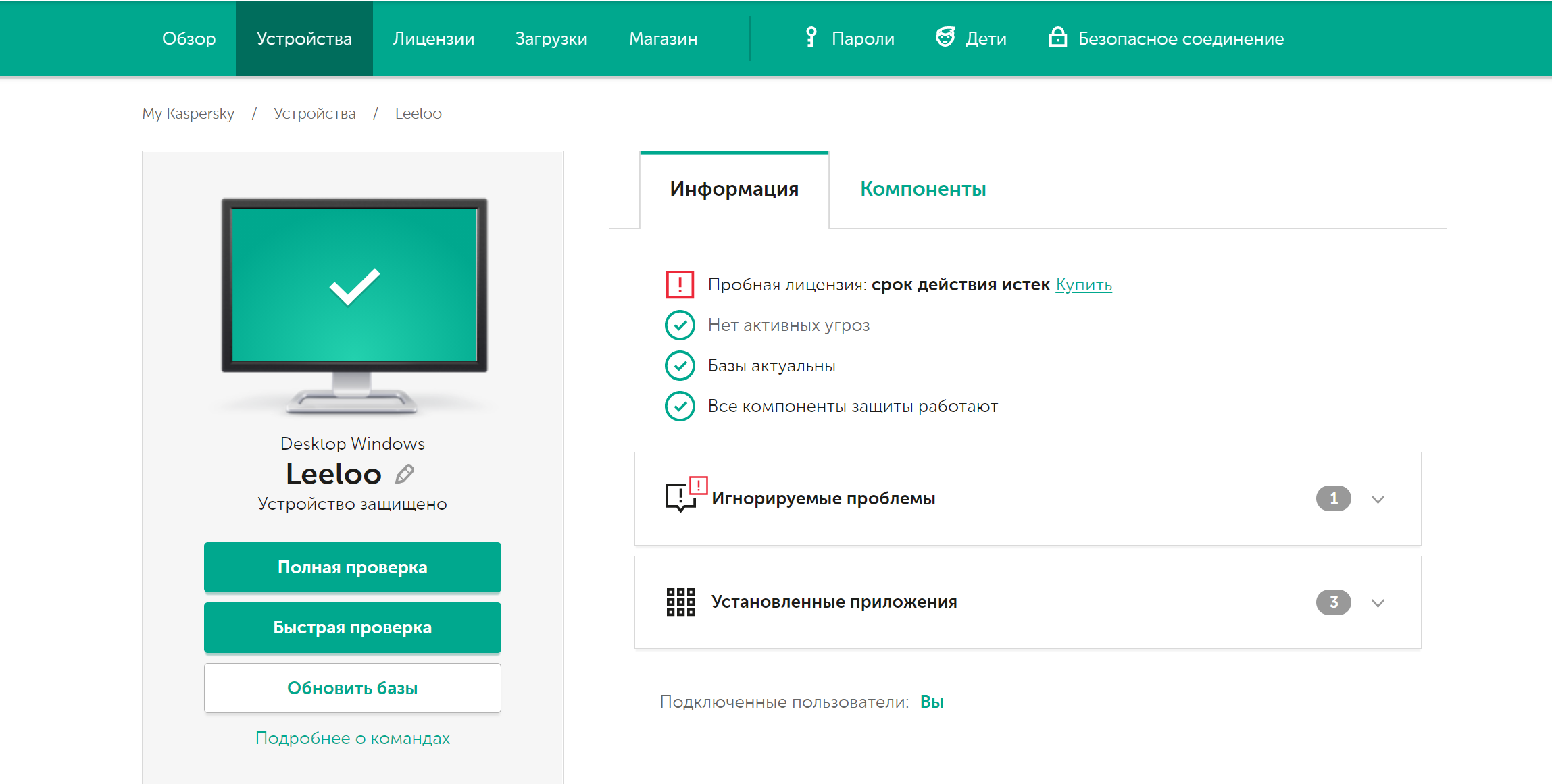Click the Устройство защищено status text

point(353,504)
